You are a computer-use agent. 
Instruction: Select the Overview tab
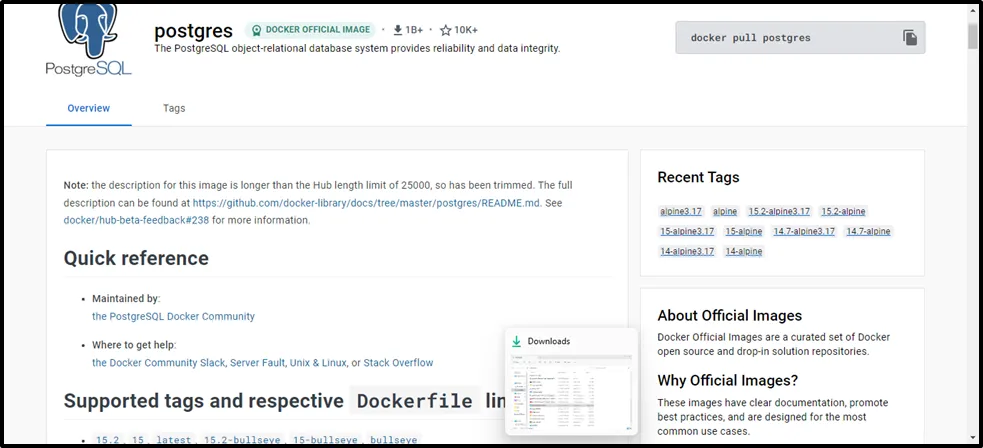point(88,108)
